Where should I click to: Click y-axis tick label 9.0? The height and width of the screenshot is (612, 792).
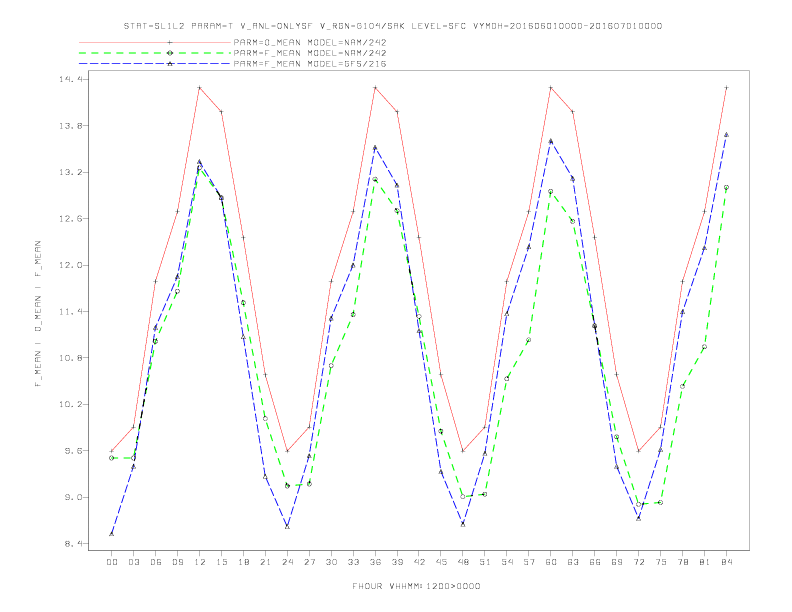click(74, 497)
